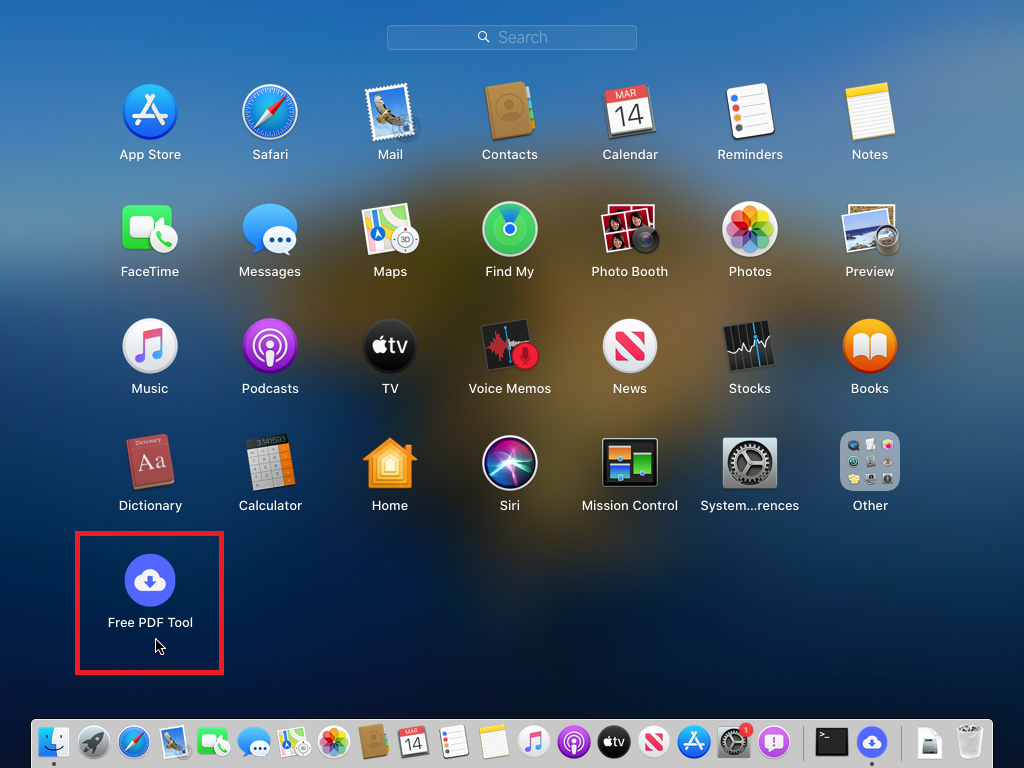Launch Photos from the Dock
Screen dimensions: 1024x768
[x=334, y=743]
